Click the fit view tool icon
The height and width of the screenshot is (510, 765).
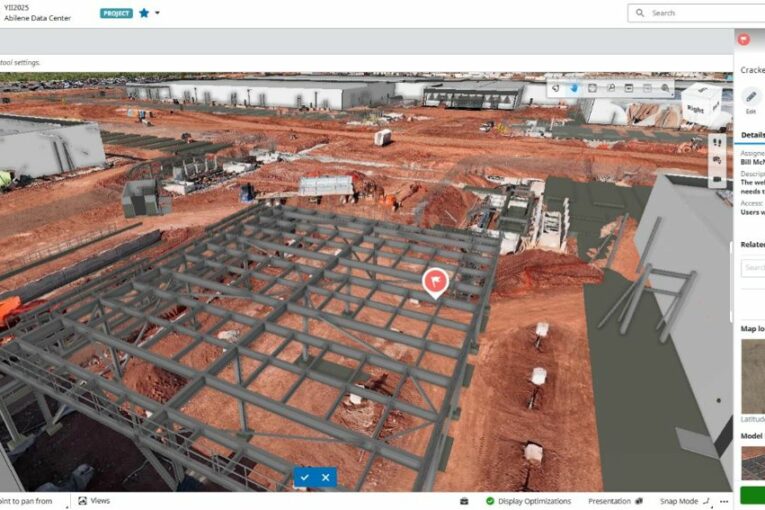click(x=592, y=88)
